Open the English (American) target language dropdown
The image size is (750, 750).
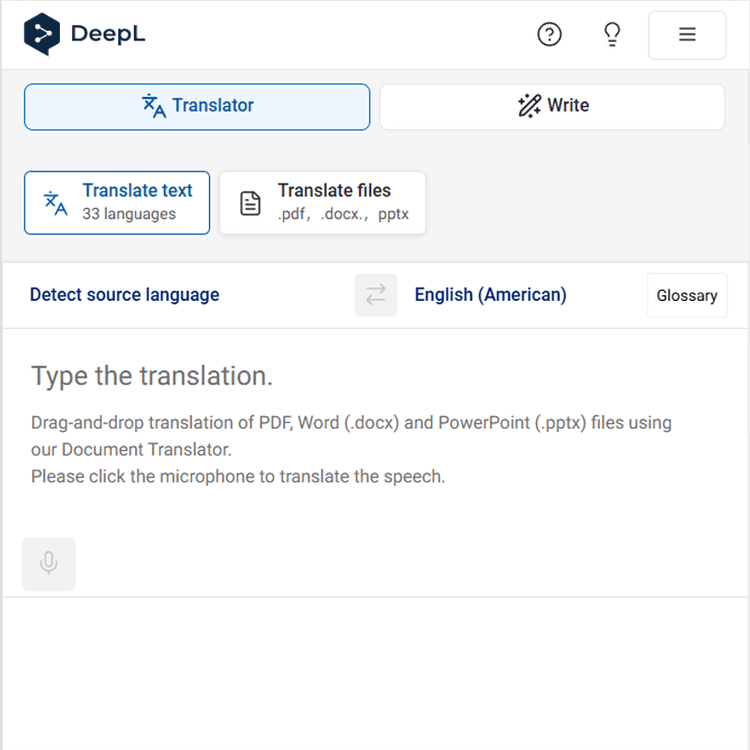click(490, 295)
